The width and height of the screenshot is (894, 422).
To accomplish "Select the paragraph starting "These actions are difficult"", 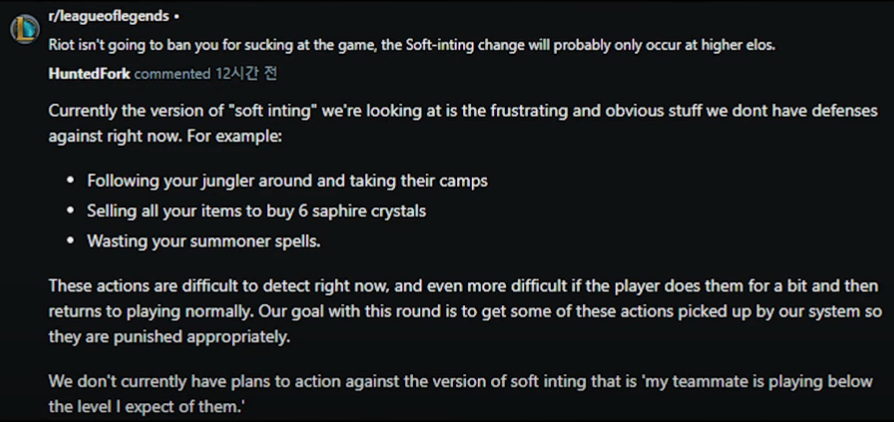I will click(465, 311).
